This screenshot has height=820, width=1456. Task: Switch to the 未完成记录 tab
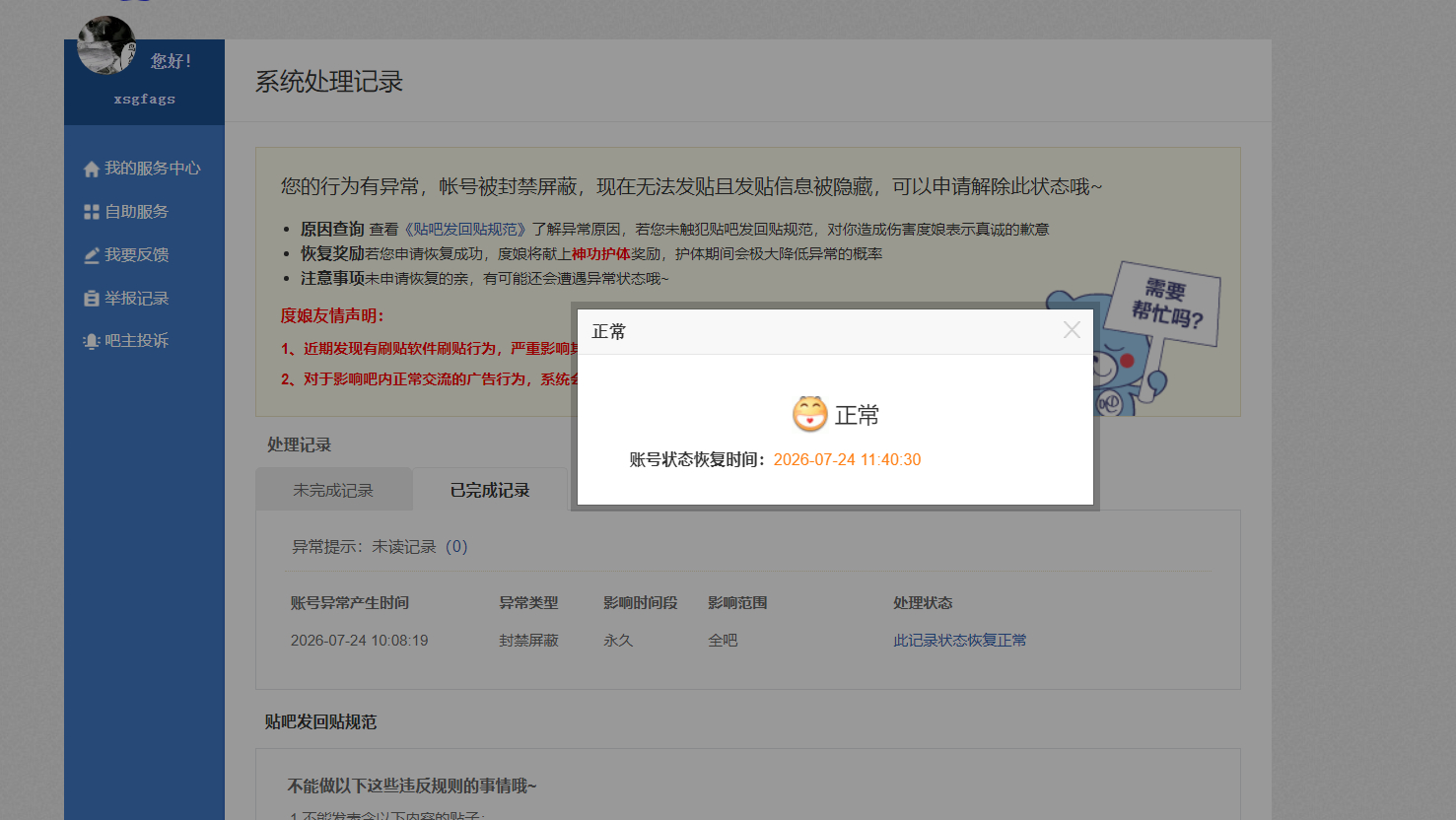[333, 490]
